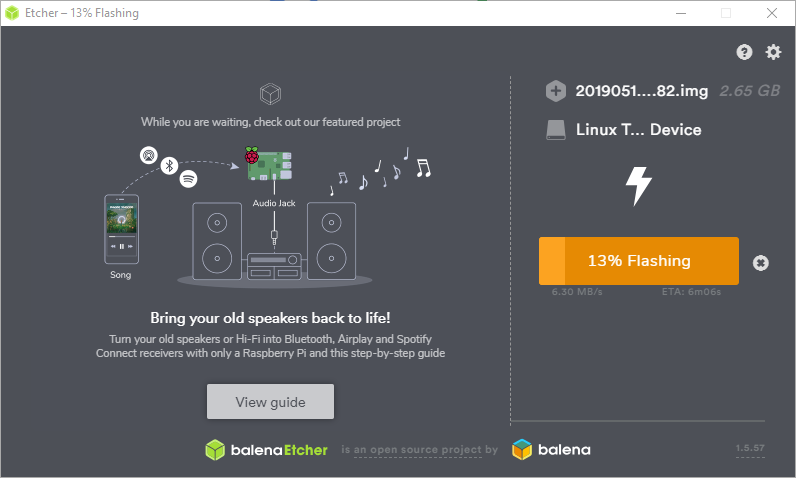Screen dimensions: 796x478
Task: Click the lightning bolt flash icon
Action: pos(639,186)
